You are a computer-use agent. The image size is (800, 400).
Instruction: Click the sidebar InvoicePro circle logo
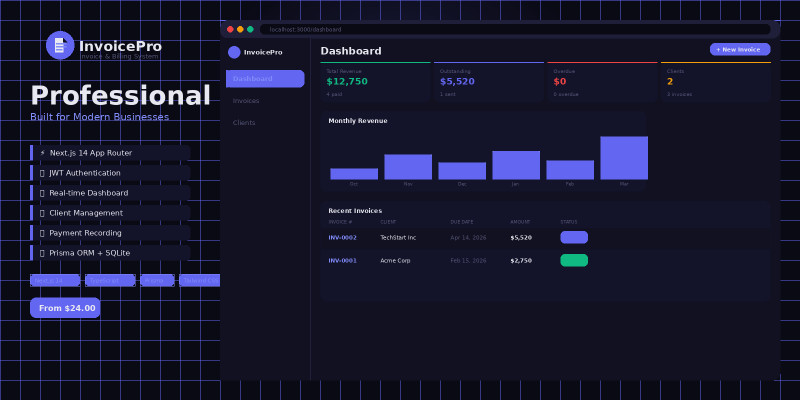click(234, 52)
